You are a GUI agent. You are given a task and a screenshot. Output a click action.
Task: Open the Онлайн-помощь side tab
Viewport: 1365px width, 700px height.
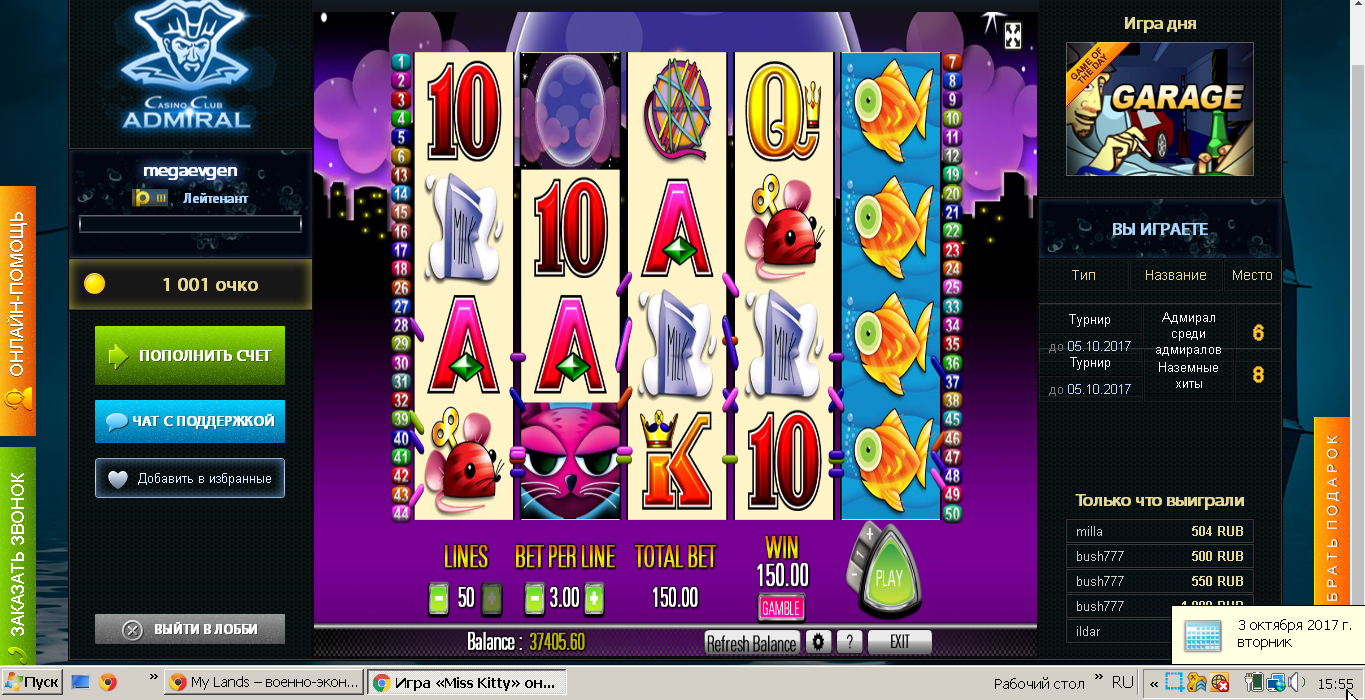(17, 310)
